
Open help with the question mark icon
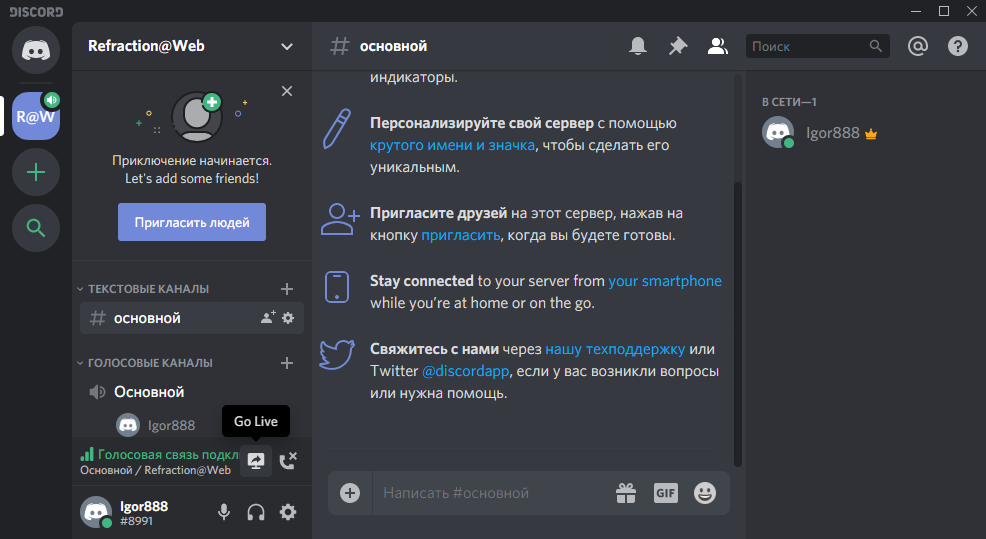[957, 46]
